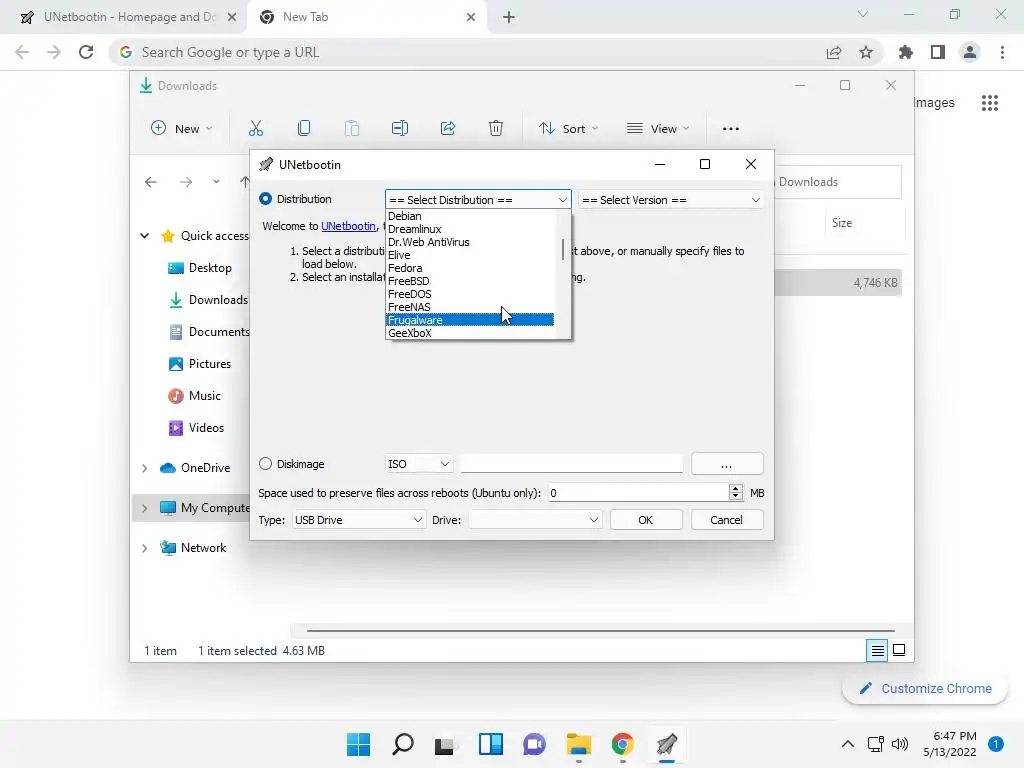Open the Sort menu in Explorer
Viewport: 1024px width, 768px height.
[x=568, y=129]
